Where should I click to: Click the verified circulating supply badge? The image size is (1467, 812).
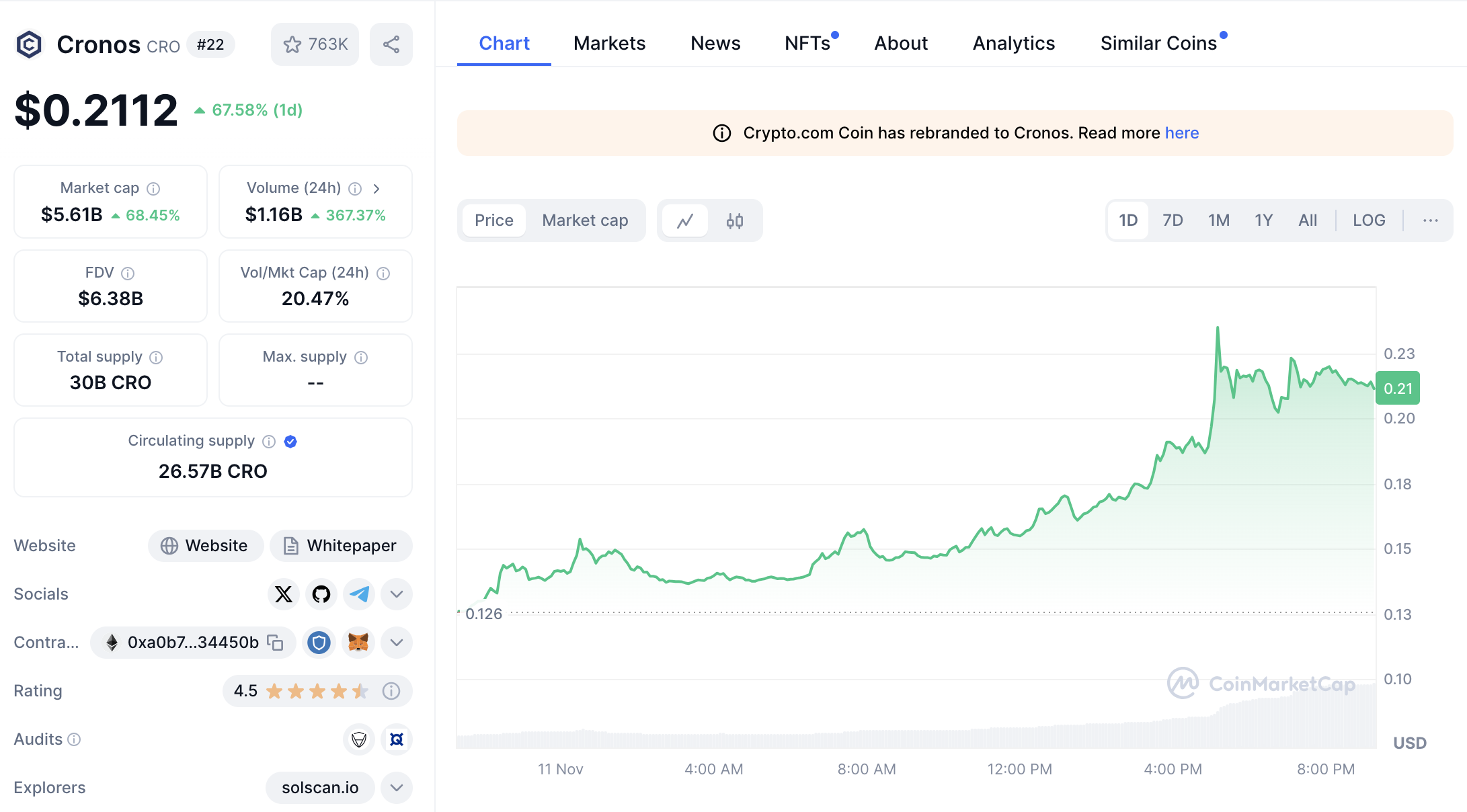[x=290, y=441]
